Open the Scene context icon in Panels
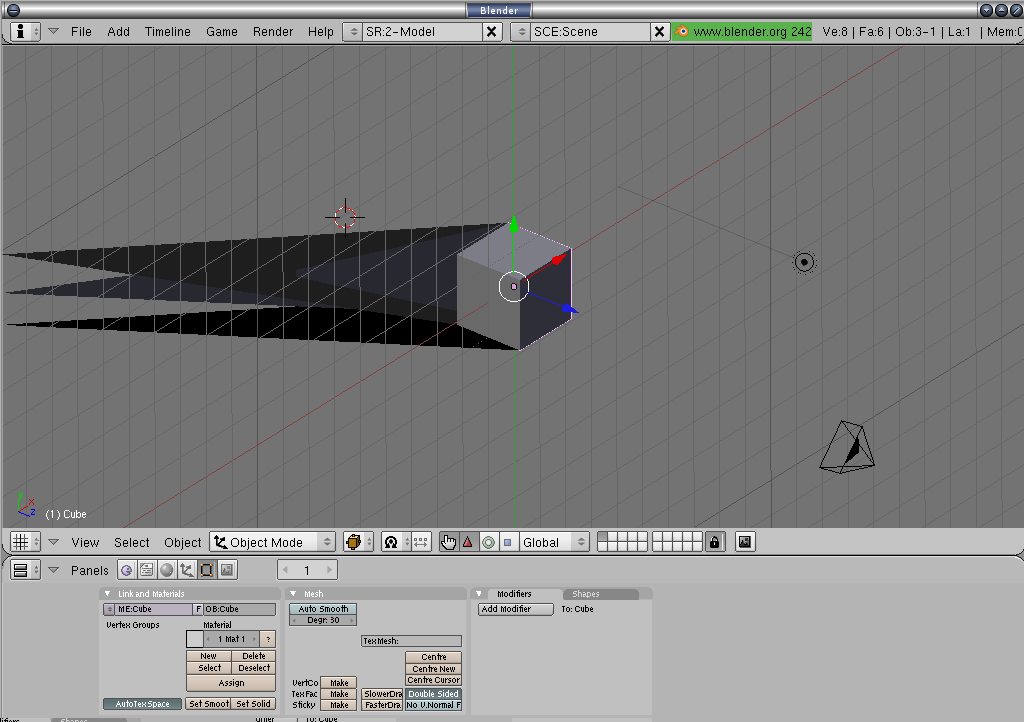This screenshot has width=1024, height=722. tap(227, 570)
